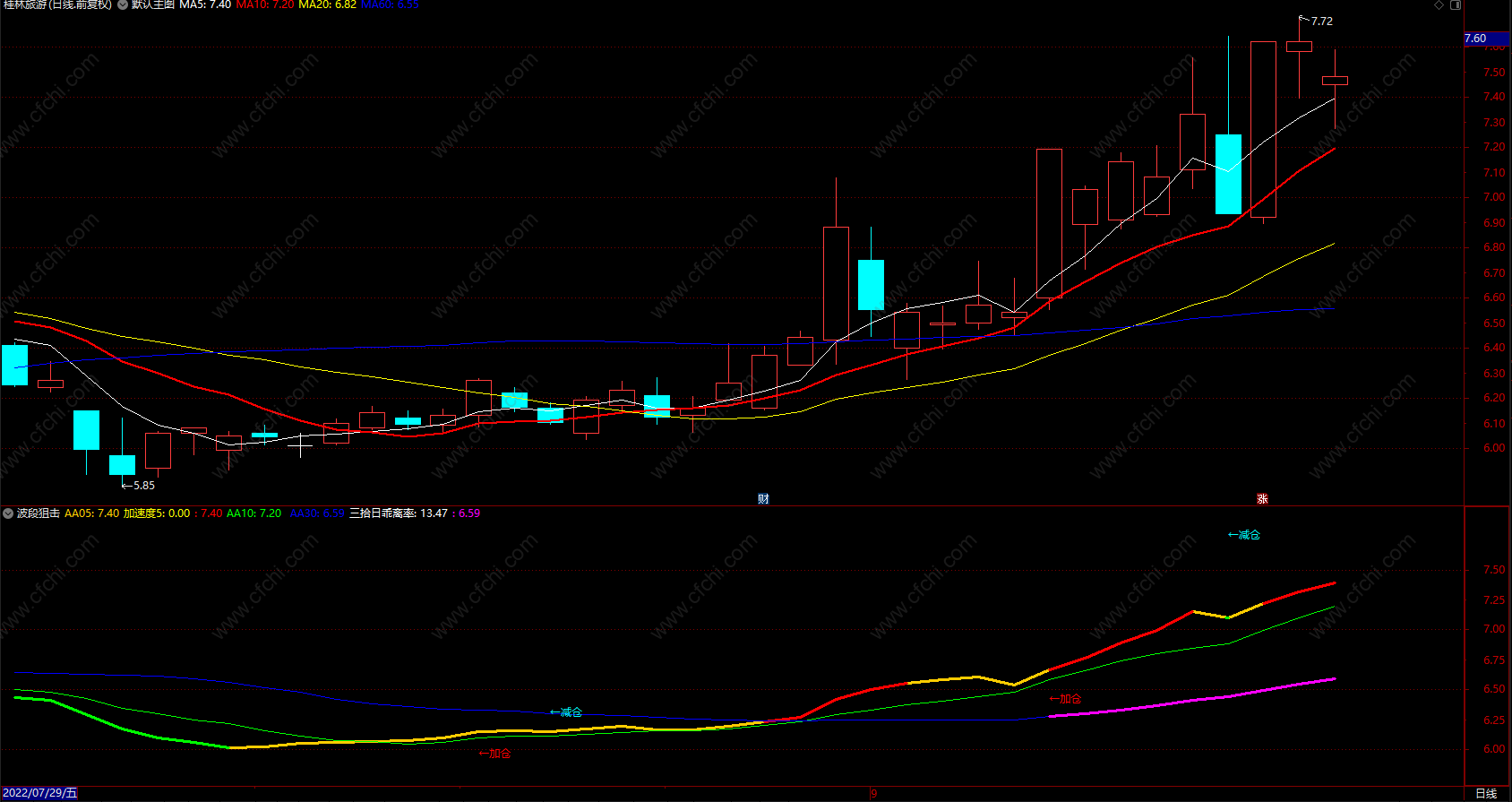This screenshot has height=802, width=1512.
Task: Click the 7.72 high price label
Action: (1321, 21)
